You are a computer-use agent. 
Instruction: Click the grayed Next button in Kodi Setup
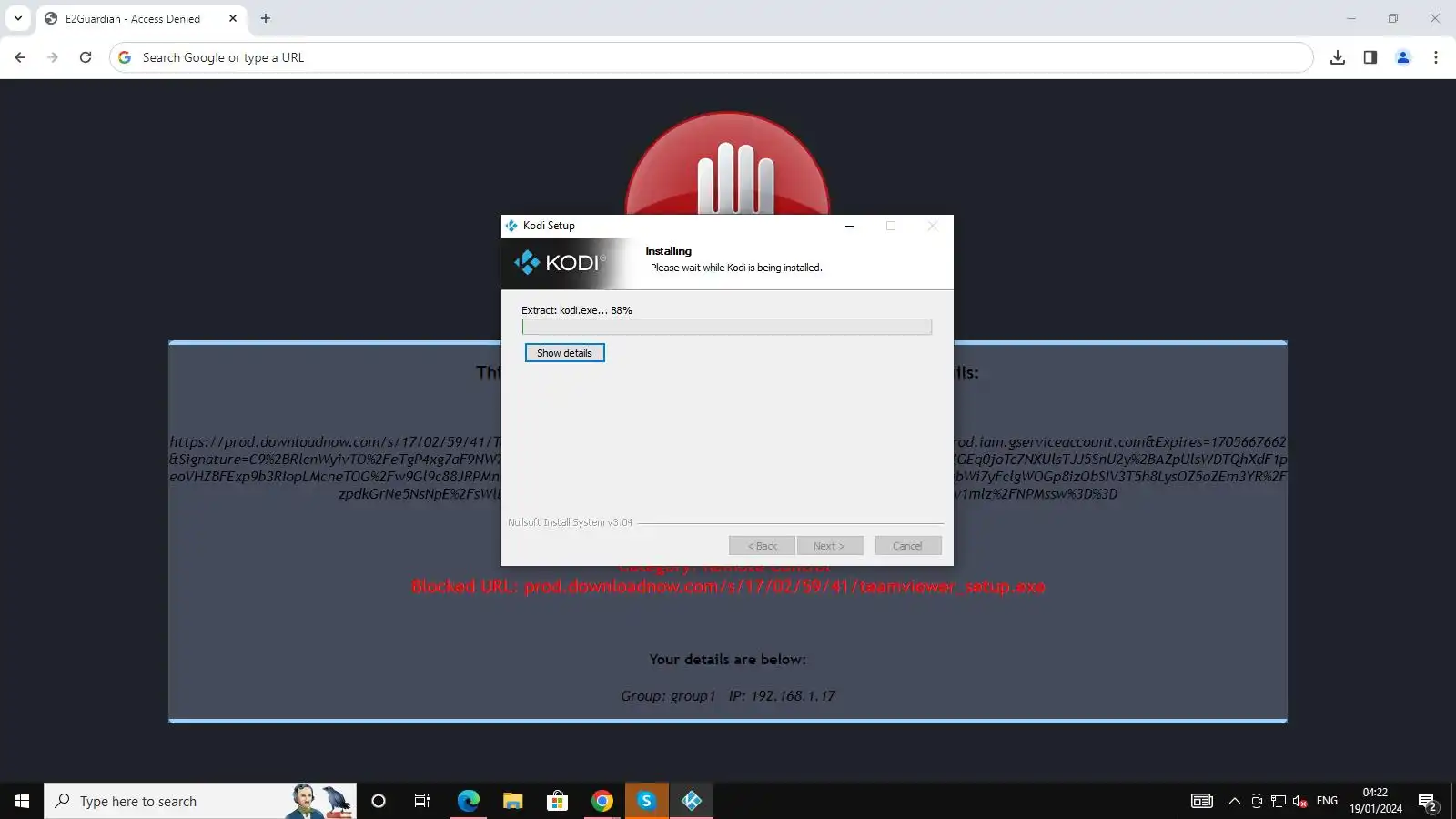(830, 546)
